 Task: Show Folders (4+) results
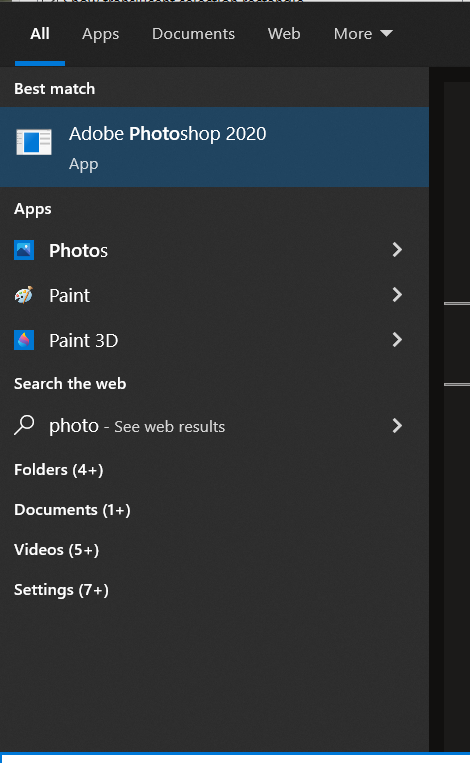pyautogui.click(x=58, y=470)
